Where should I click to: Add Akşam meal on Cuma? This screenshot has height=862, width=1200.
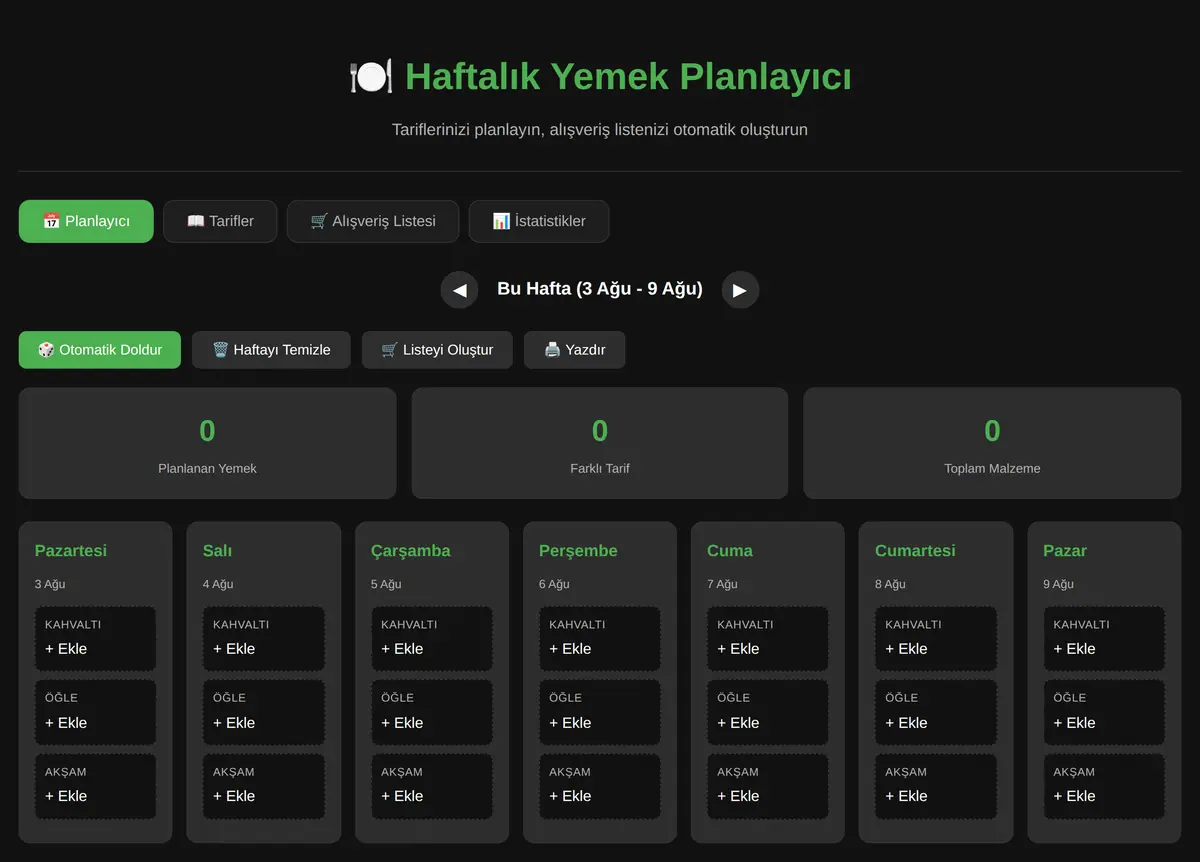coord(767,786)
